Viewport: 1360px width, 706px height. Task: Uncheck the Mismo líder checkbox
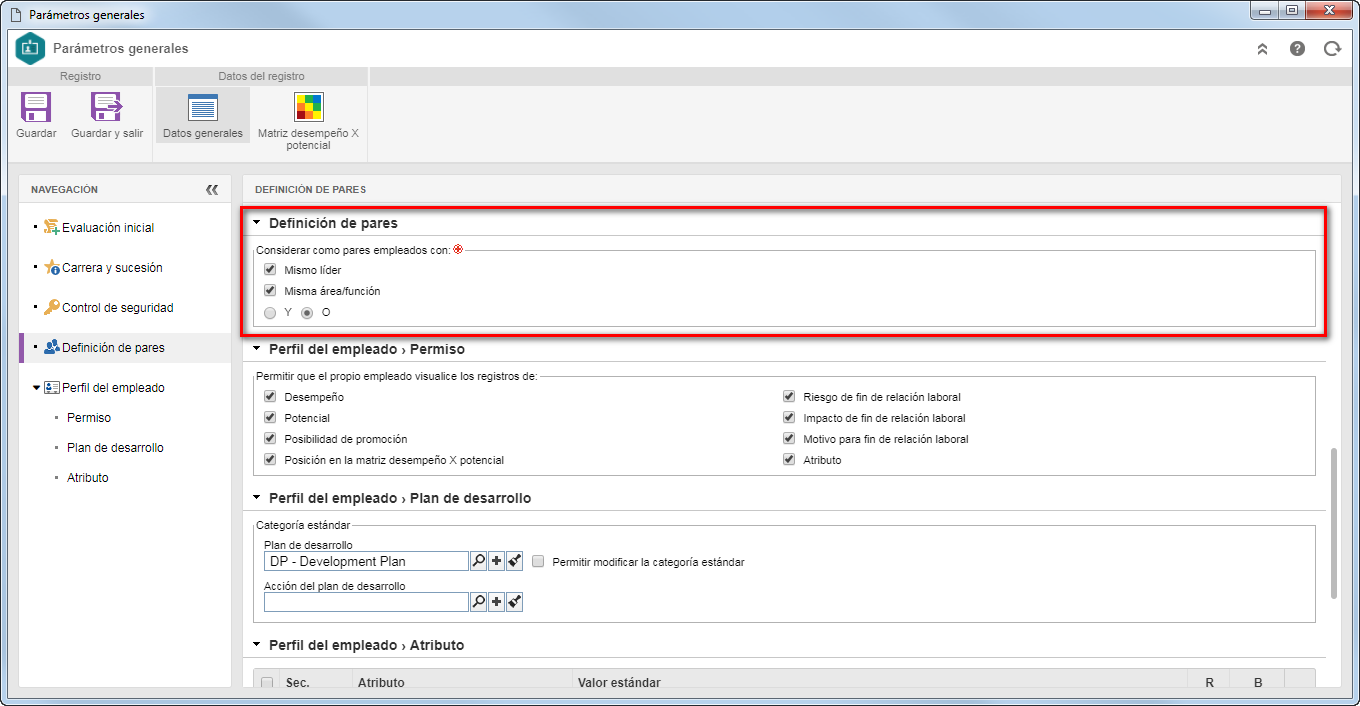click(270, 270)
